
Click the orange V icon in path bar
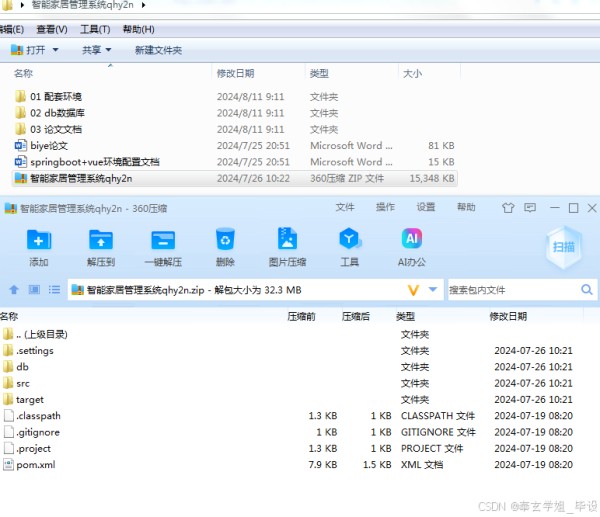pyautogui.click(x=413, y=290)
